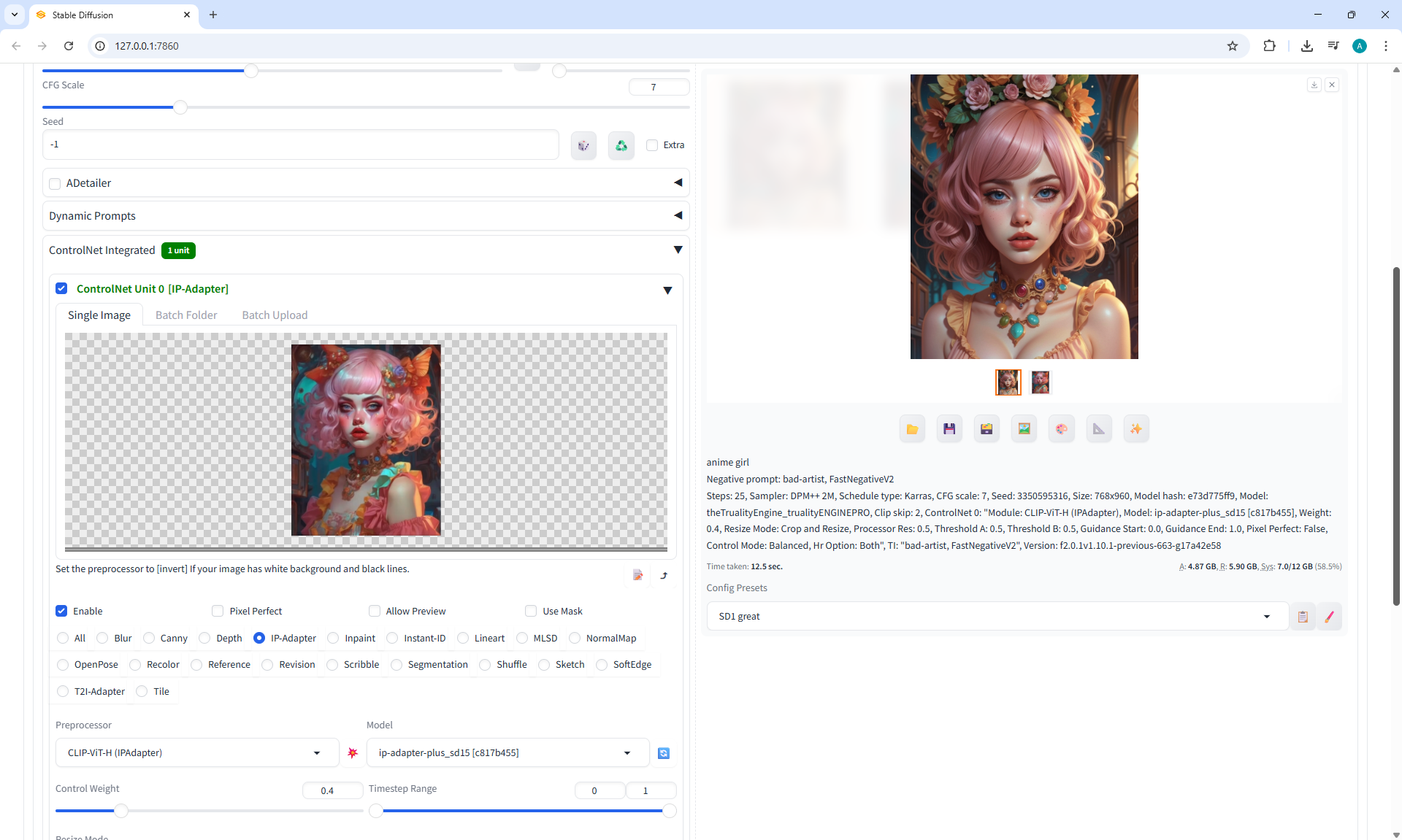Toggle the ADetailer checkbox

[x=55, y=183]
